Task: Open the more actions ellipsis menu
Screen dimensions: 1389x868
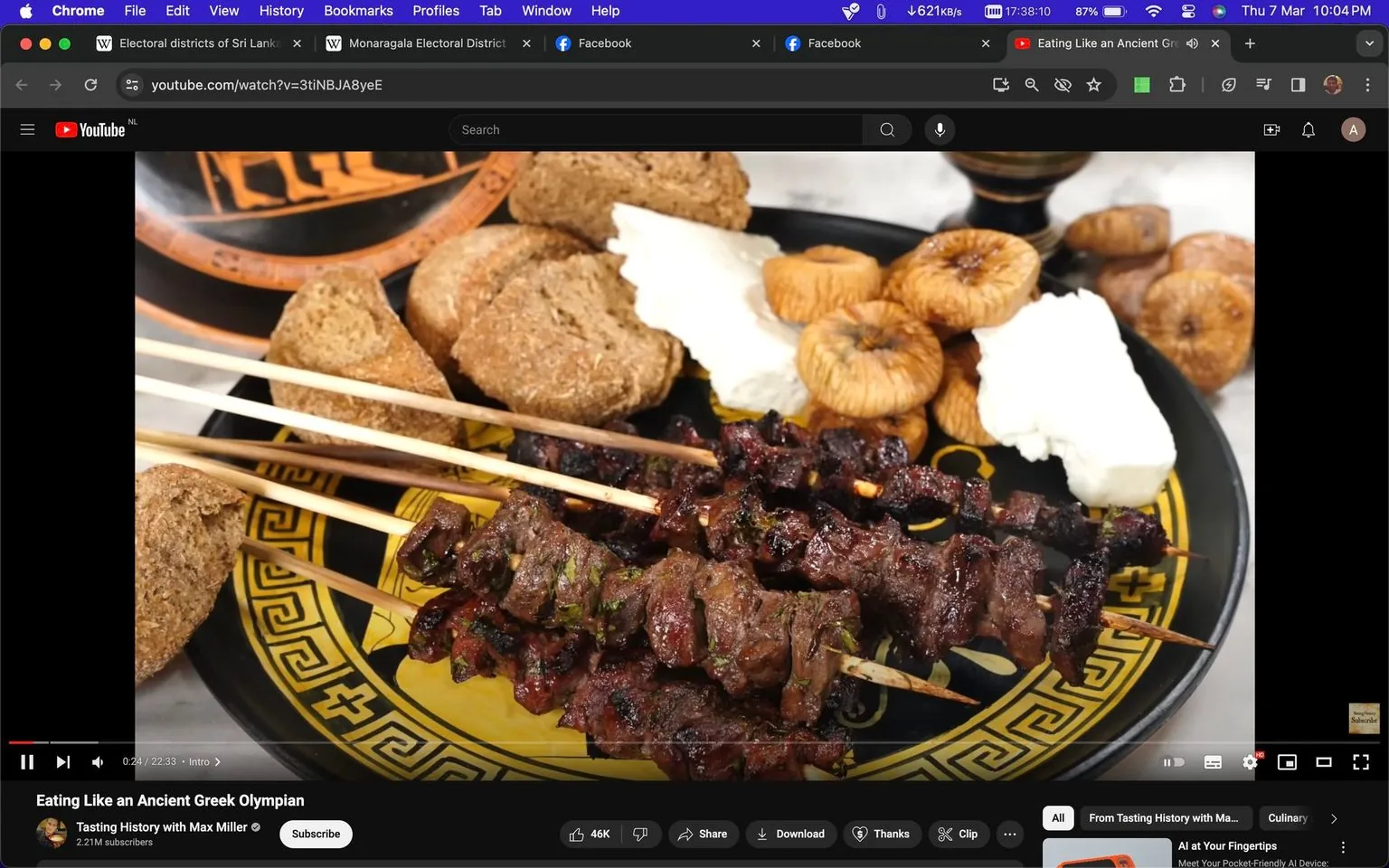Action: click(x=1009, y=834)
